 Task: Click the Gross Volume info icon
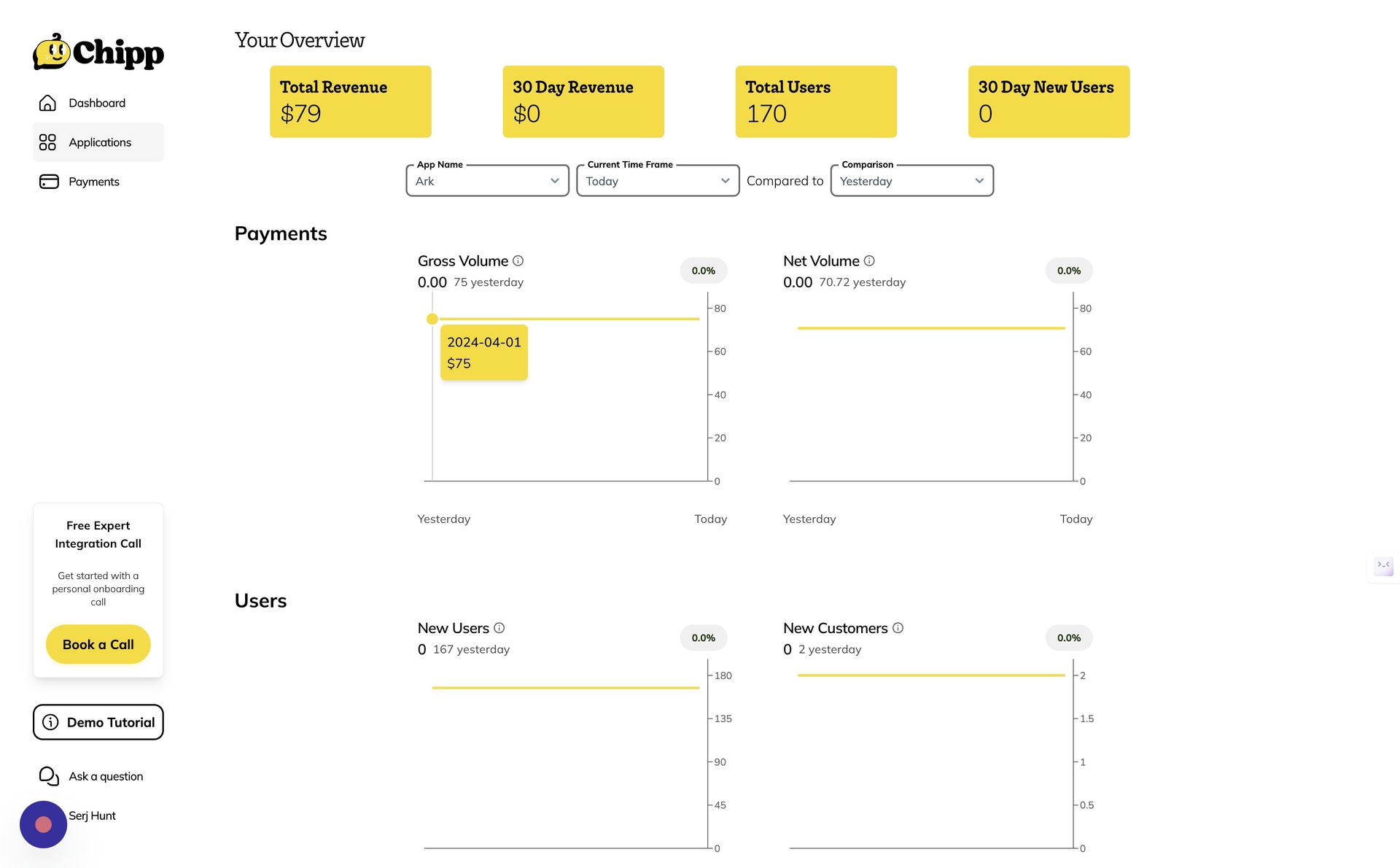[518, 260]
